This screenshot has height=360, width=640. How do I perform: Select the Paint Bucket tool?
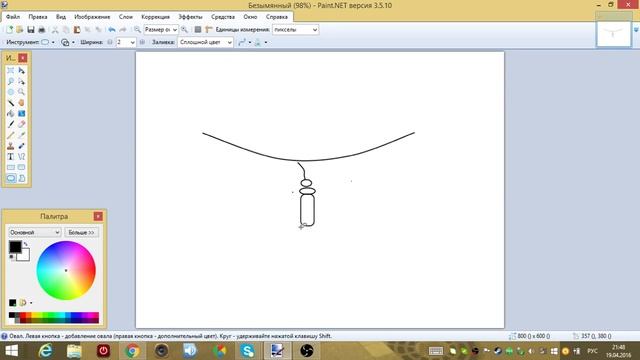pyautogui.click(x=11, y=113)
